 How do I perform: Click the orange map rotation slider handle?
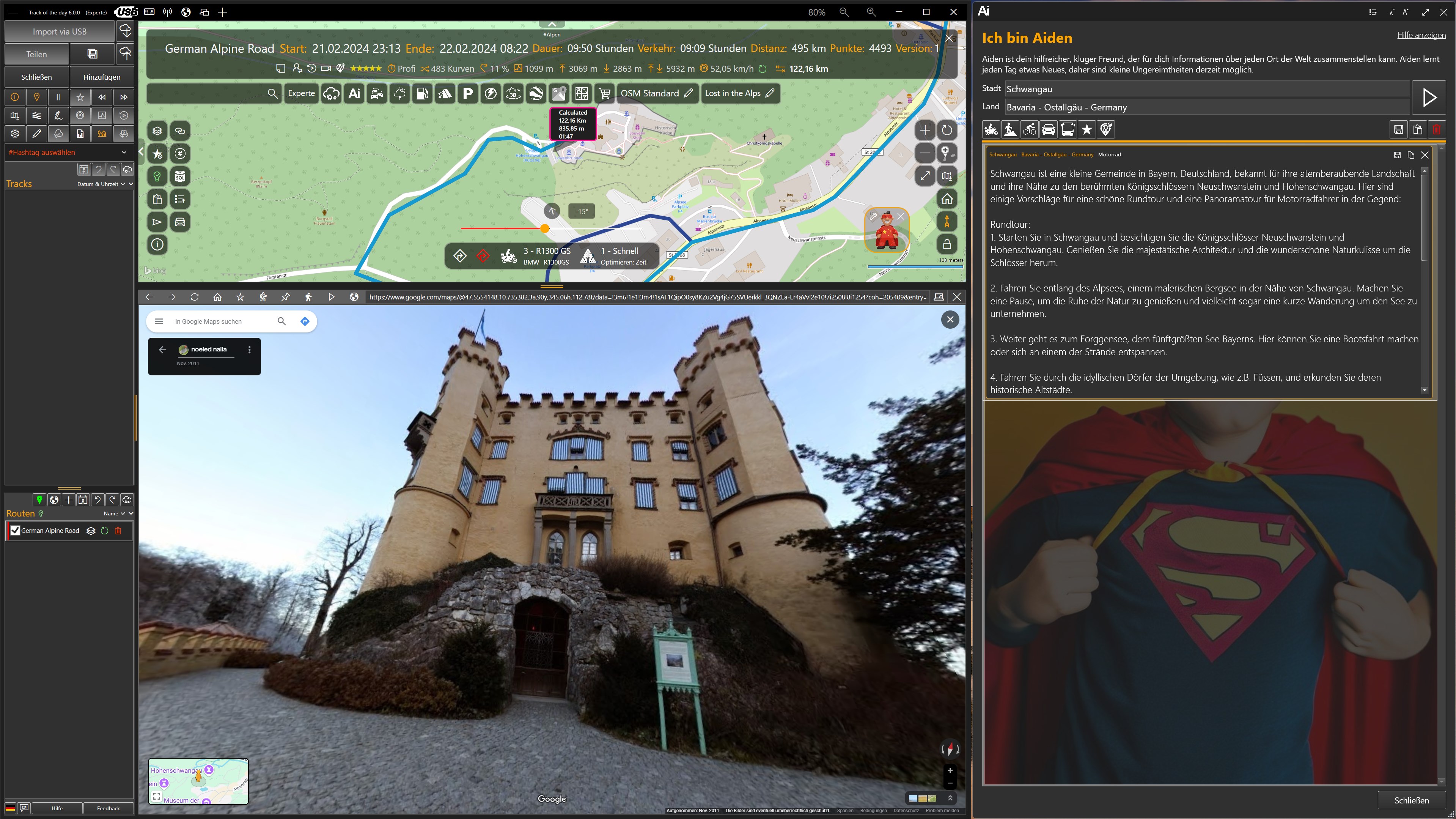point(544,228)
